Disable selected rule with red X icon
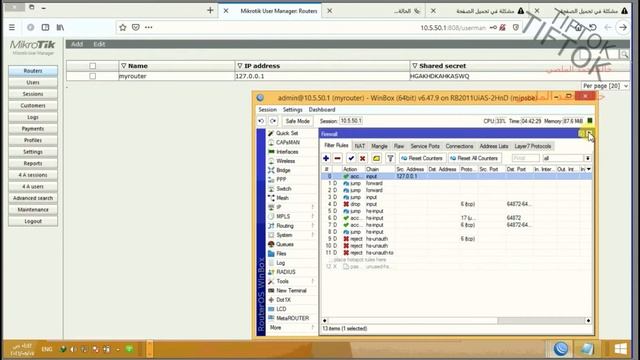The image size is (640, 360). [362, 158]
